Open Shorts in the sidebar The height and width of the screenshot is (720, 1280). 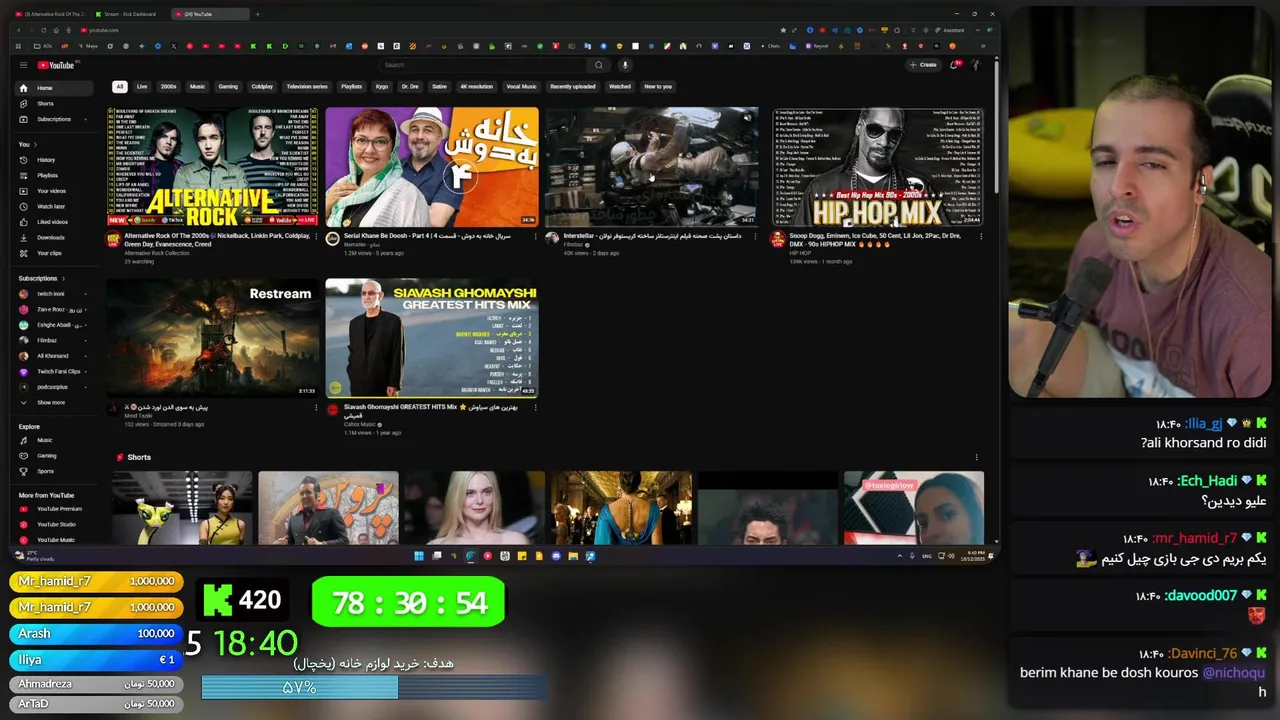[x=53, y=103]
